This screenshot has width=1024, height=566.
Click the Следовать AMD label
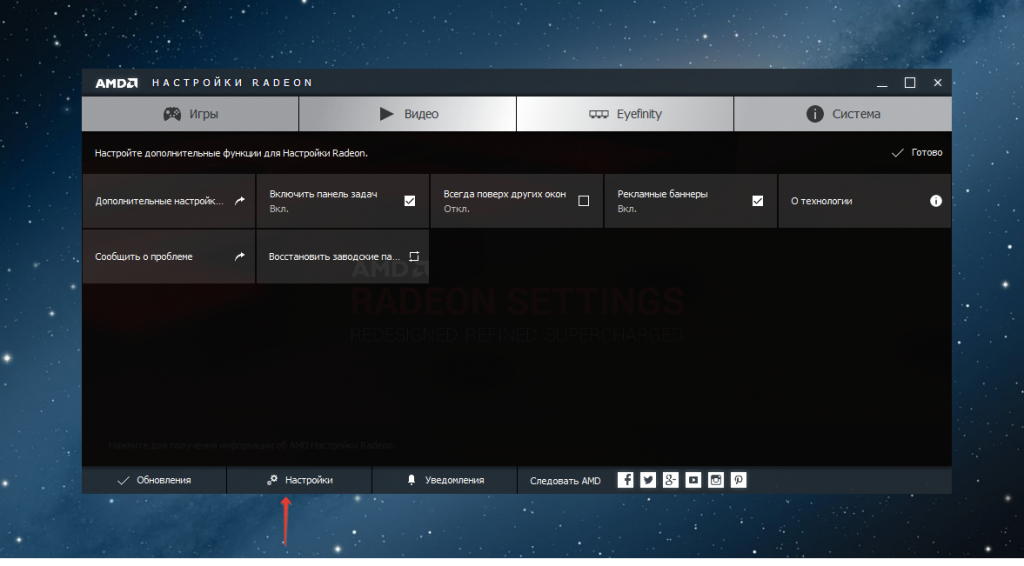566,480
